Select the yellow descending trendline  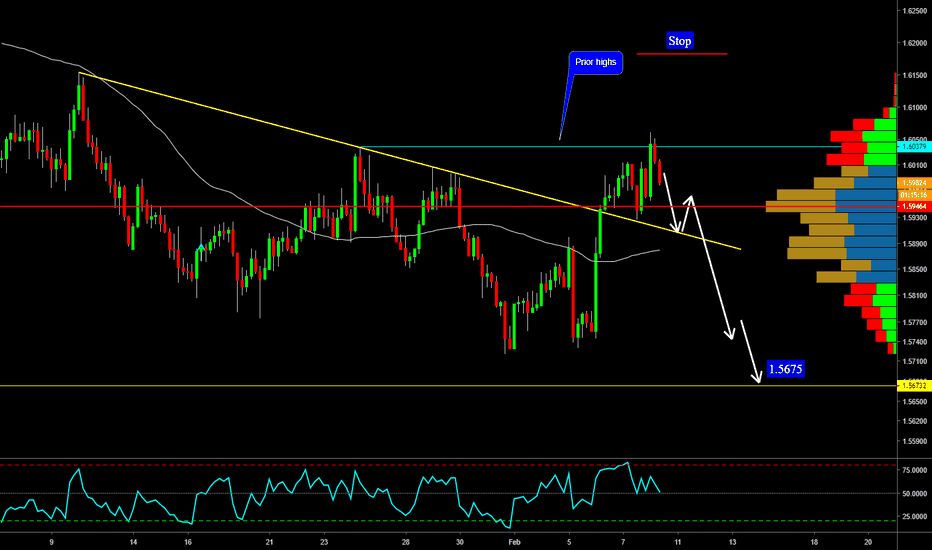(410, 161)
